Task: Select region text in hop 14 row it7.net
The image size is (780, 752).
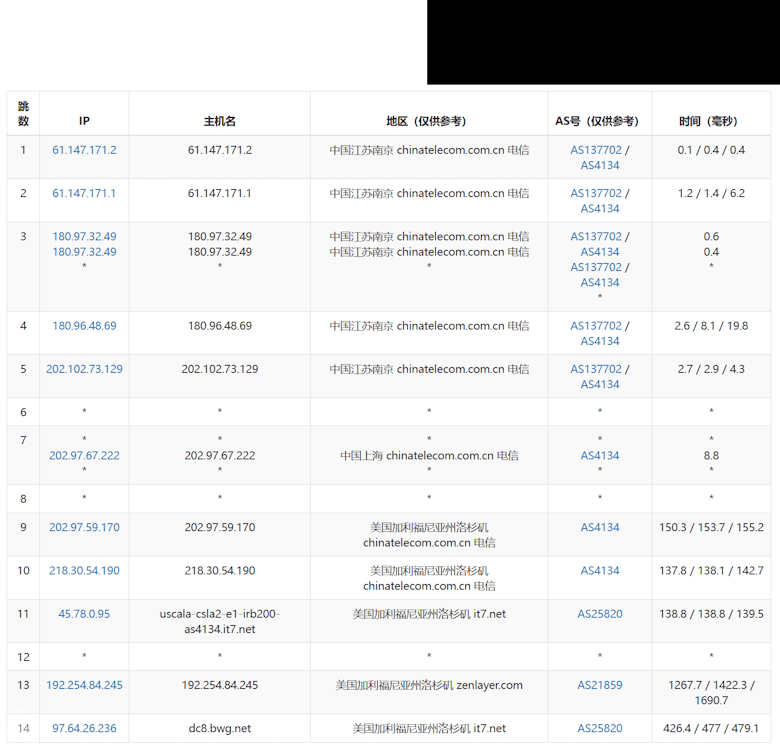Action: (x=429, y=729)
